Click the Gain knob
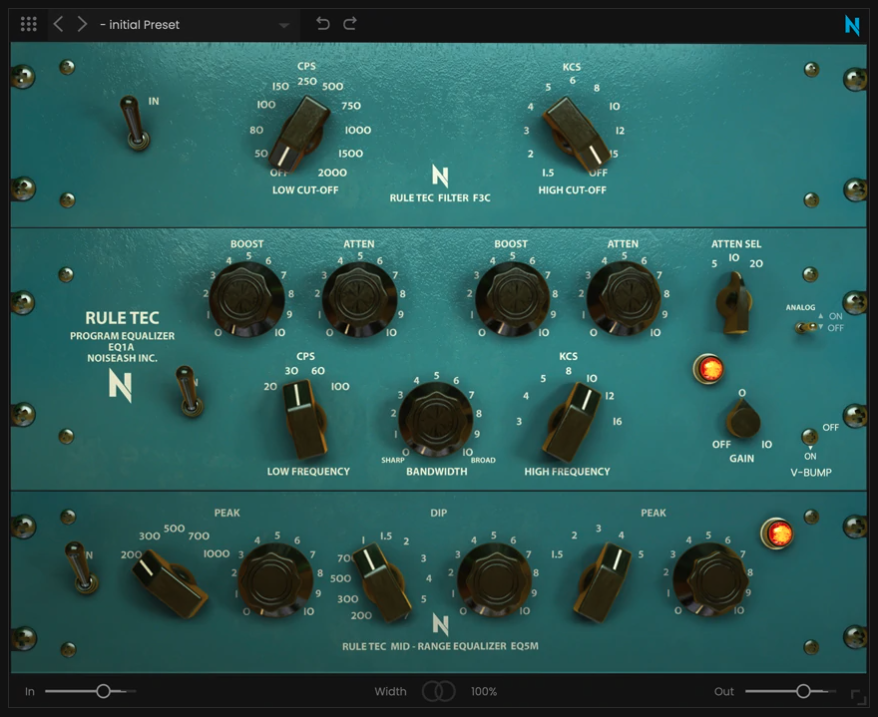The image size is (878, 717). pos(742,419)
